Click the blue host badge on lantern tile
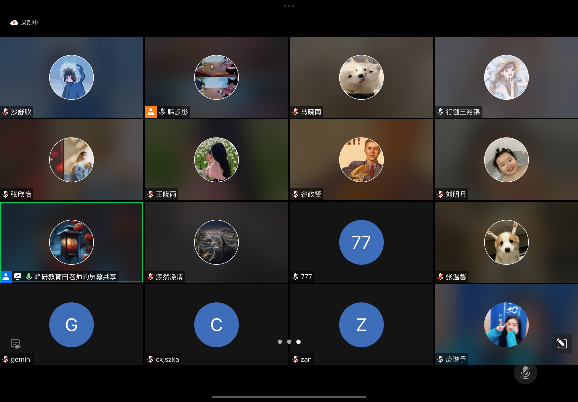This screenshot has width=578, height=402. coord(6,276)
